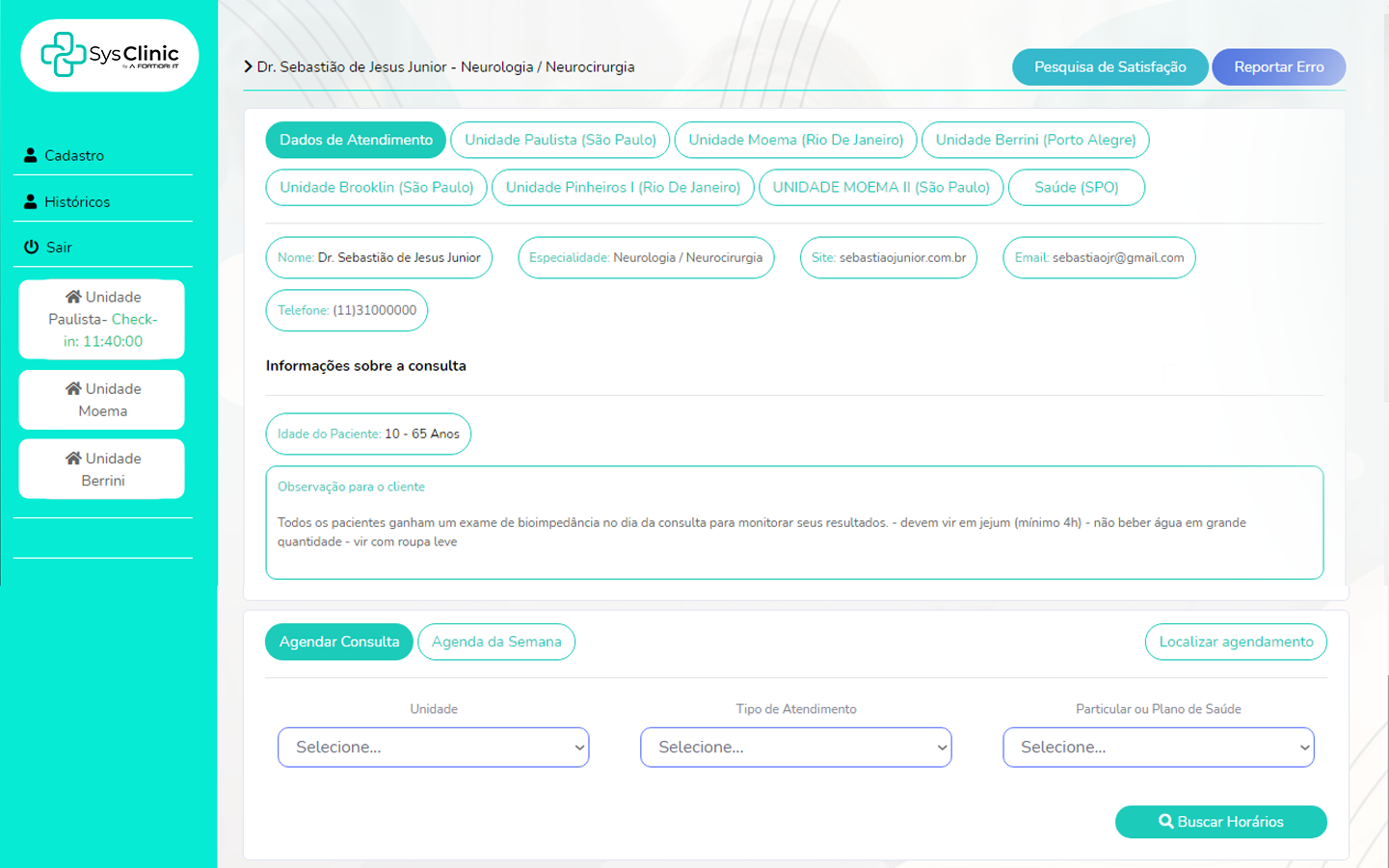Click the person icon next to Históricos
1389x868 pixels.
pyautogui.click(x=31, y=201)
